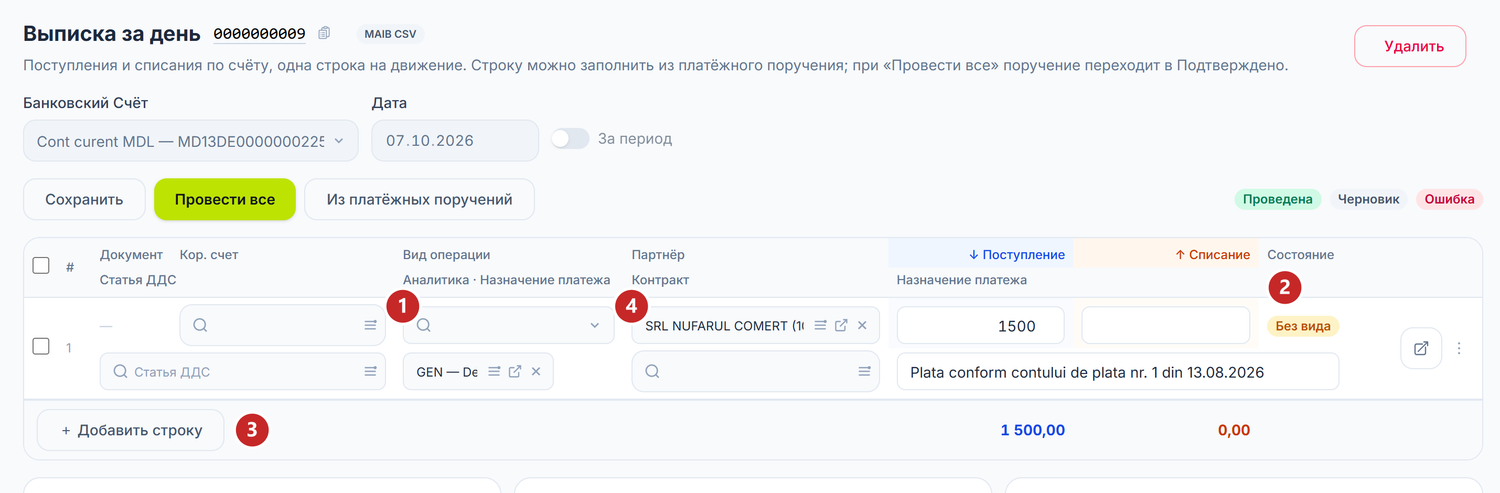Click the MAIB CSV tag

pos(391,33)
